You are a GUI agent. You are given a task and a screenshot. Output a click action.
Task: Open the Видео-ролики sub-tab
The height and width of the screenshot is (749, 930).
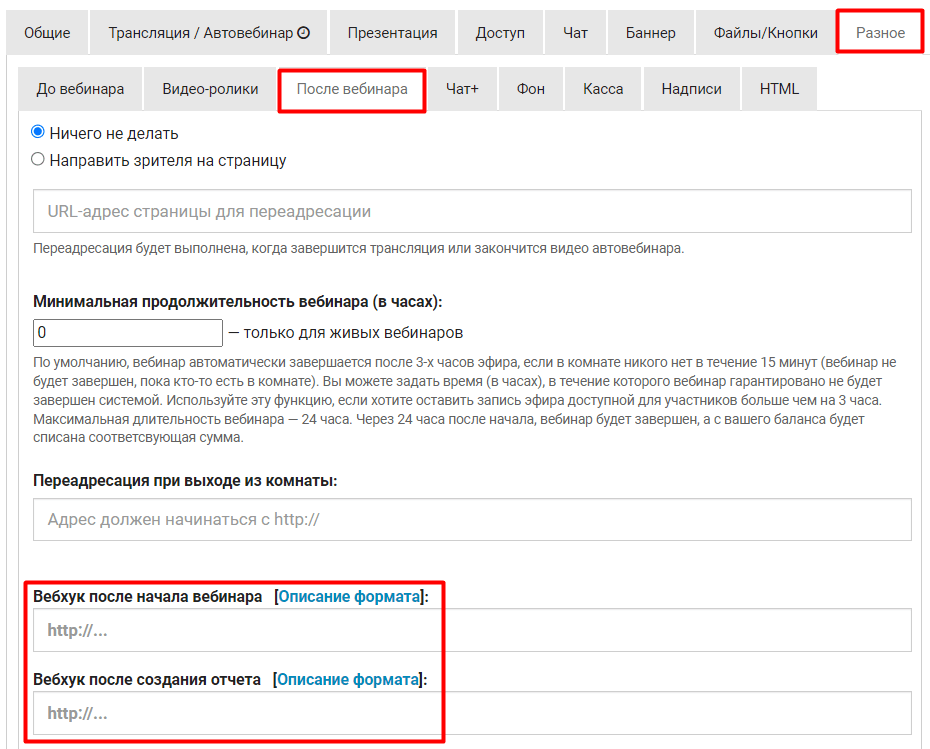(210, 89)
